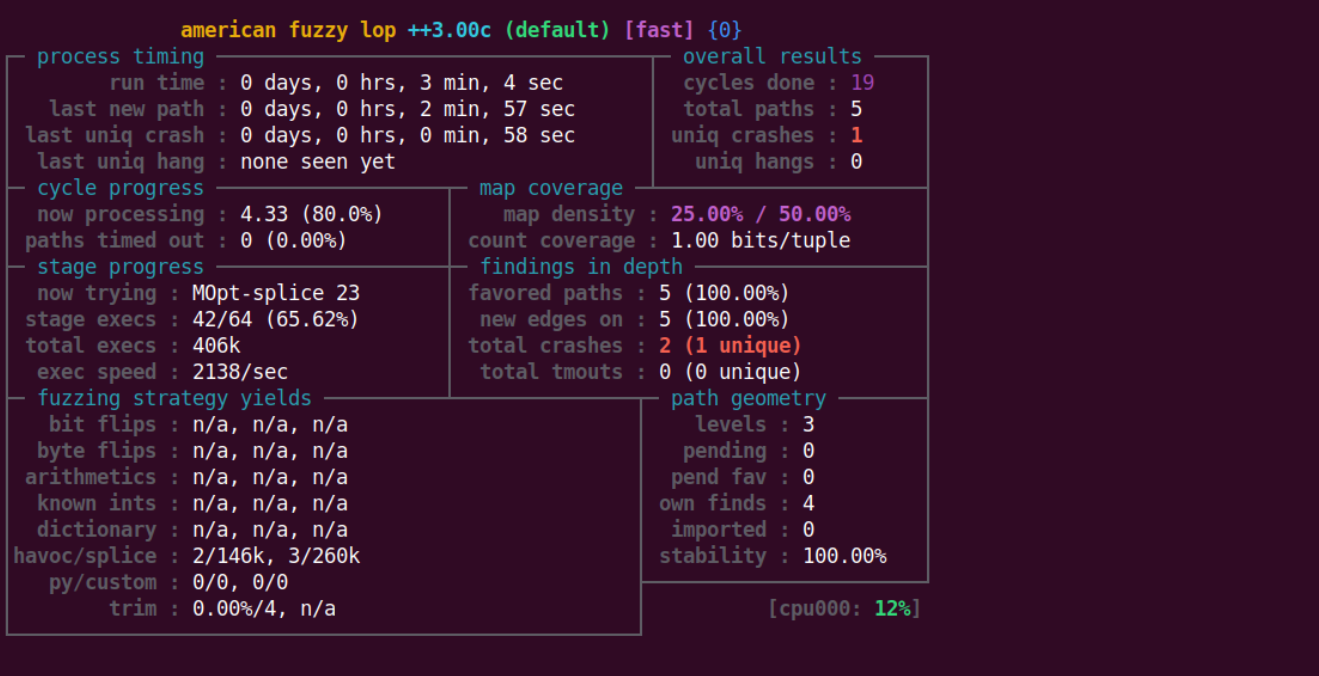Click the process timing section header

coord(120,57)
